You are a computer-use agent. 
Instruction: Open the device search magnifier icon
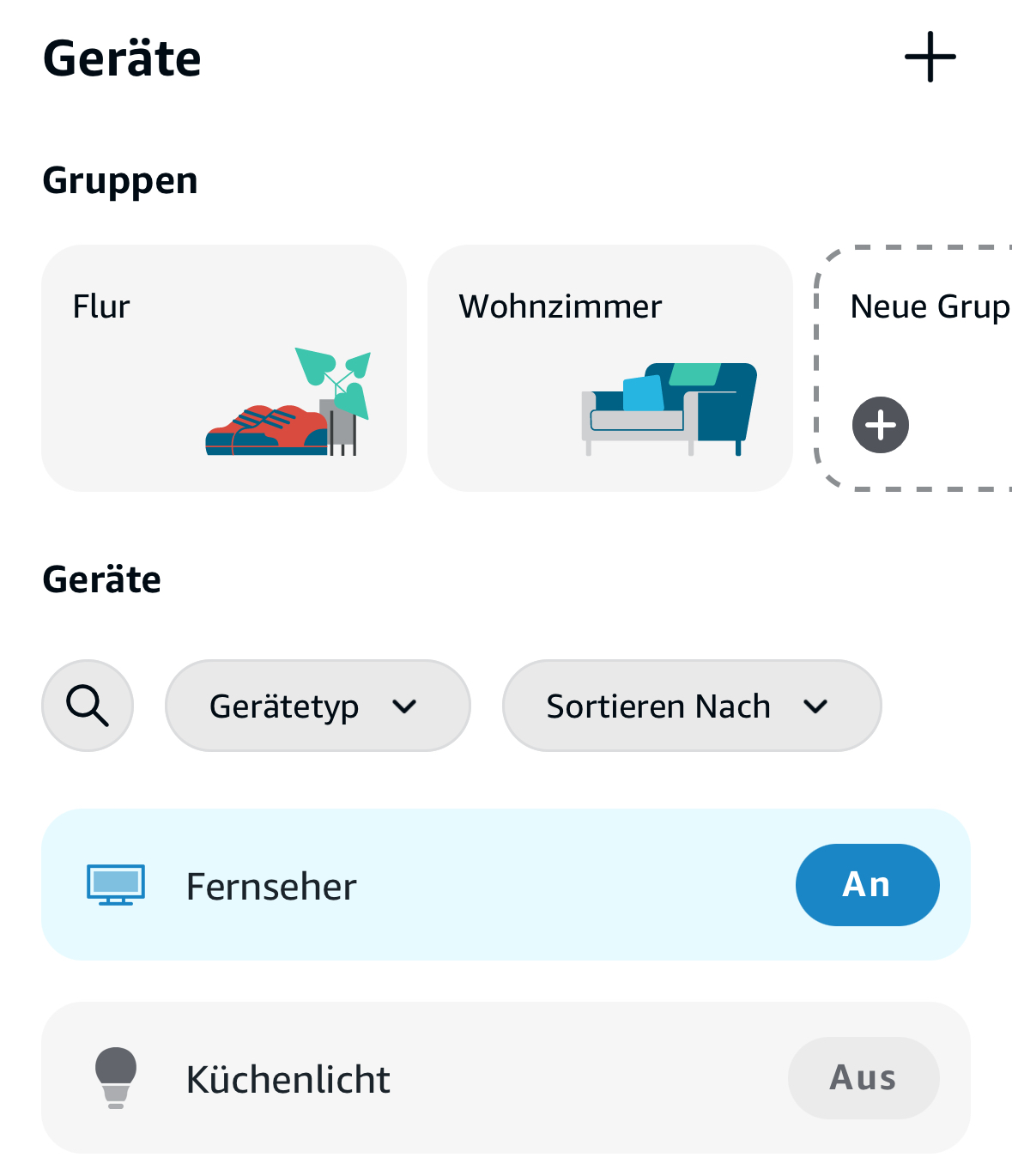pos(88,706)
